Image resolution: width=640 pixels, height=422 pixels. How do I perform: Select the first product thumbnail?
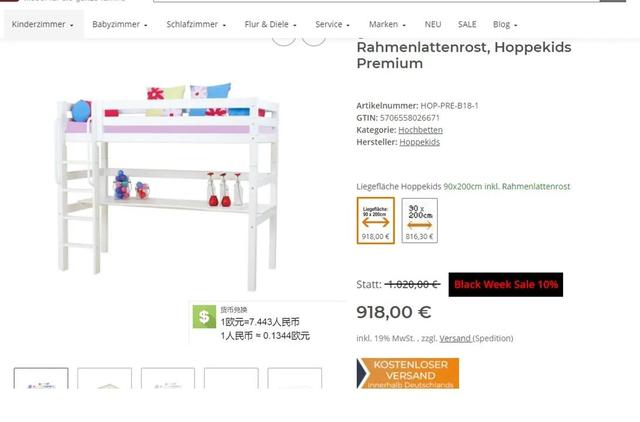pos(41,378)
